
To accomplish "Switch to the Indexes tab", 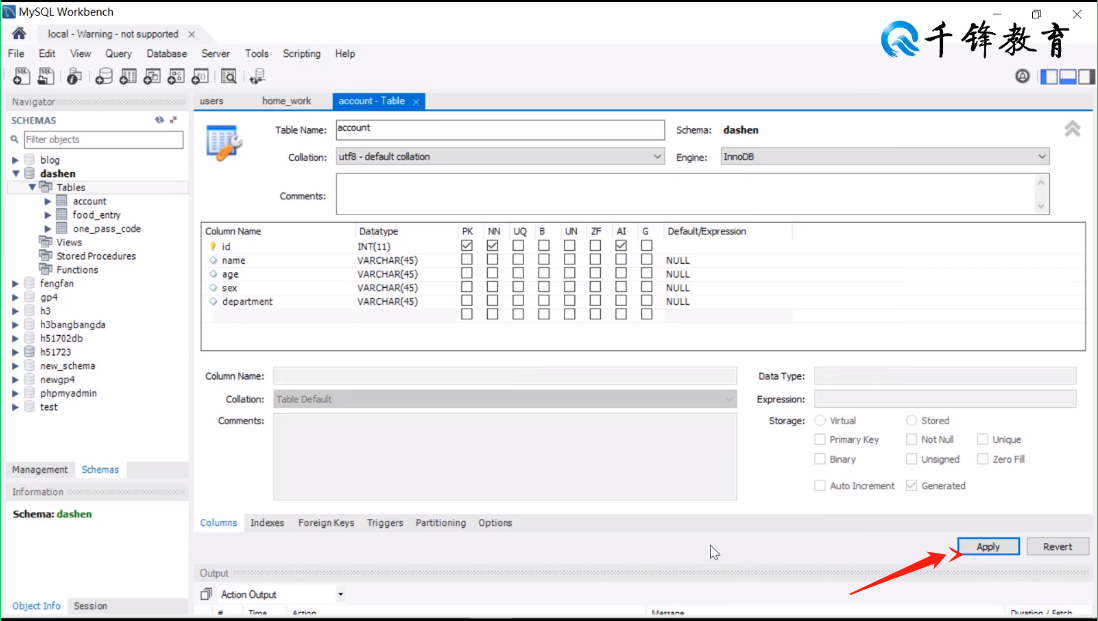I will point(267,523).
